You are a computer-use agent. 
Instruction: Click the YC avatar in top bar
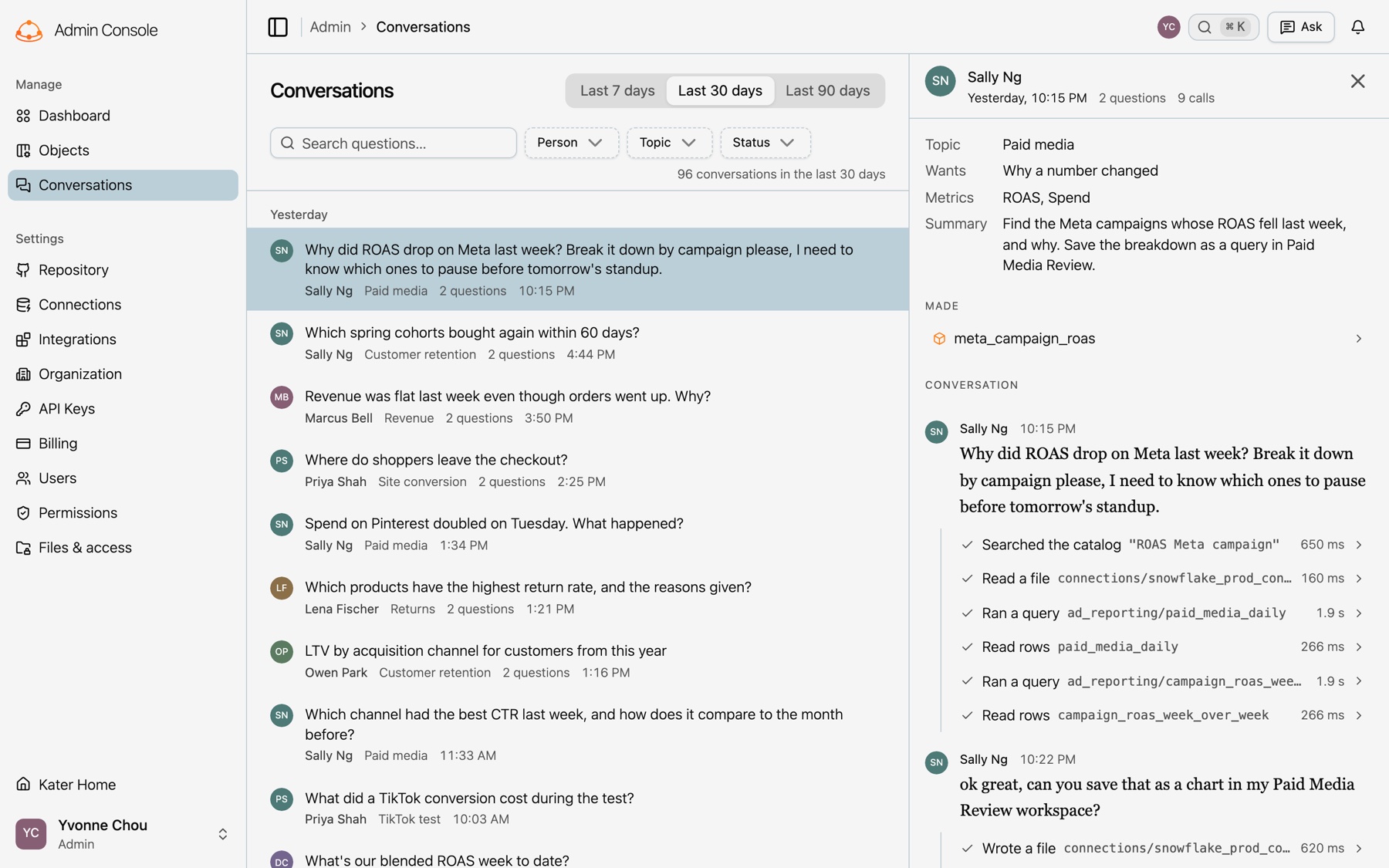[1168, 27]
